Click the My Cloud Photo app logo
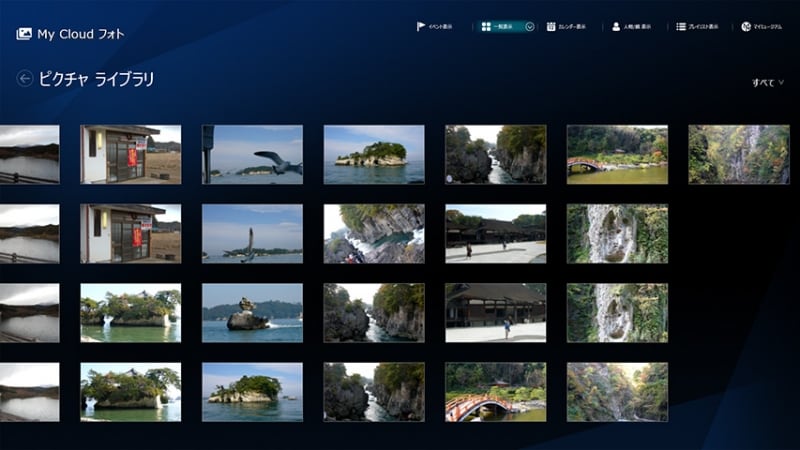Image resolution: width=800 pixels, height=450 pixels. tap(24, 34)
